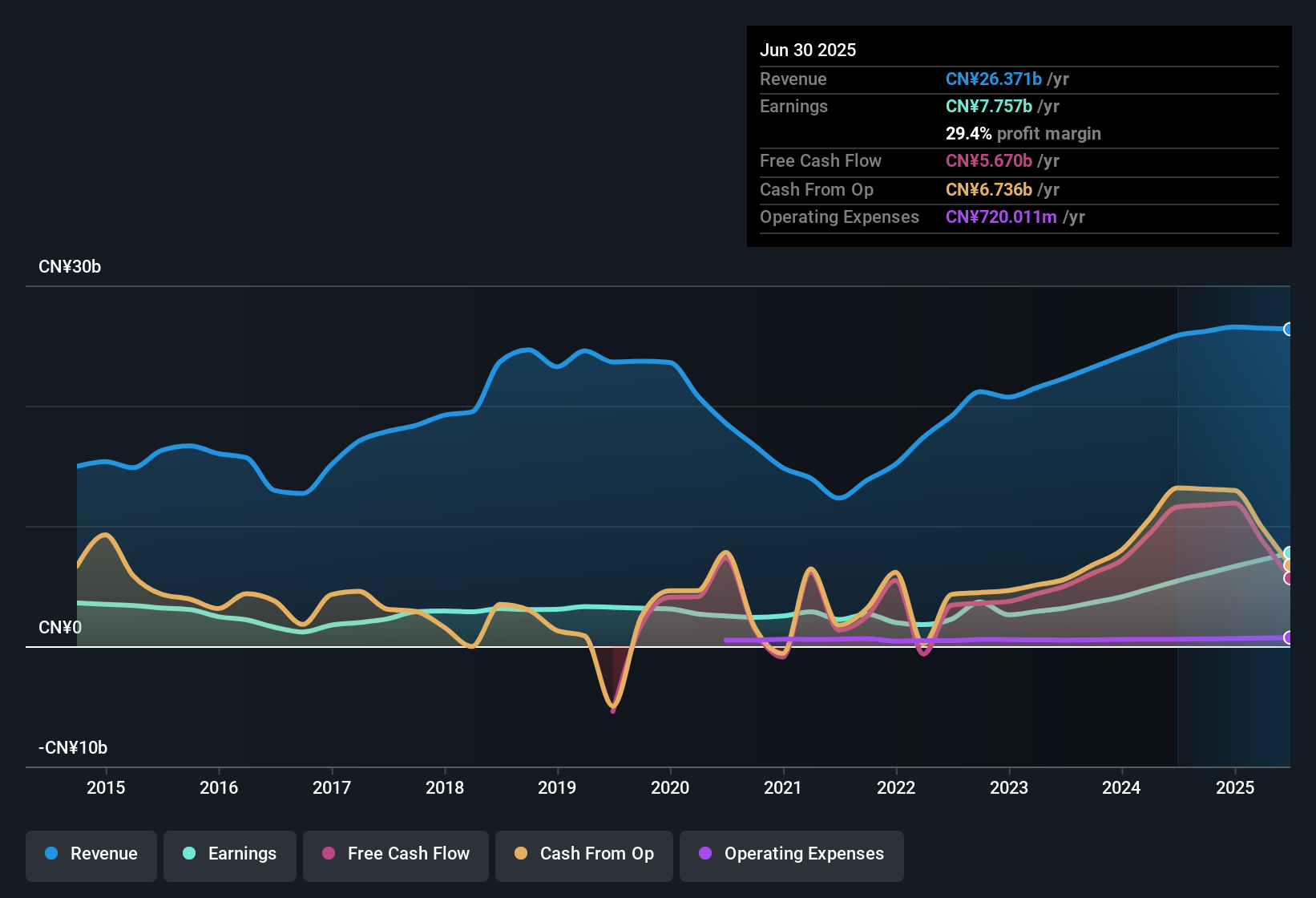This screenshot has width=1316, height=898.
Task: Select the Earnings endpoint circle at chart right
Action: pos(1289,553)
